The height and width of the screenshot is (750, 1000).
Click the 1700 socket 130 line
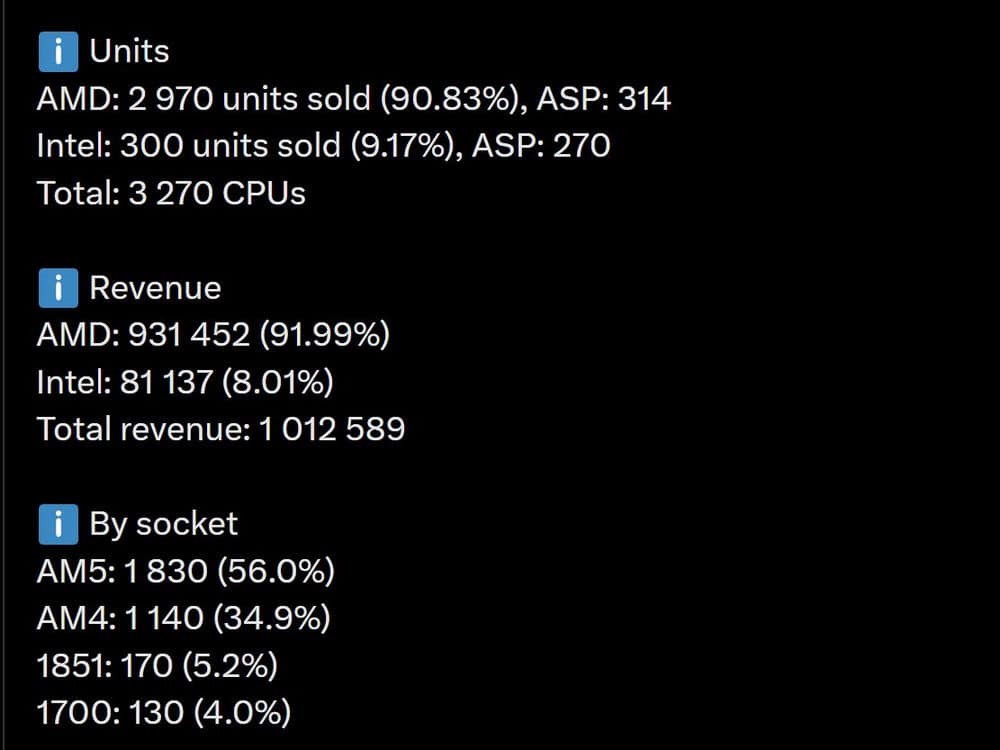pos(164,712)
